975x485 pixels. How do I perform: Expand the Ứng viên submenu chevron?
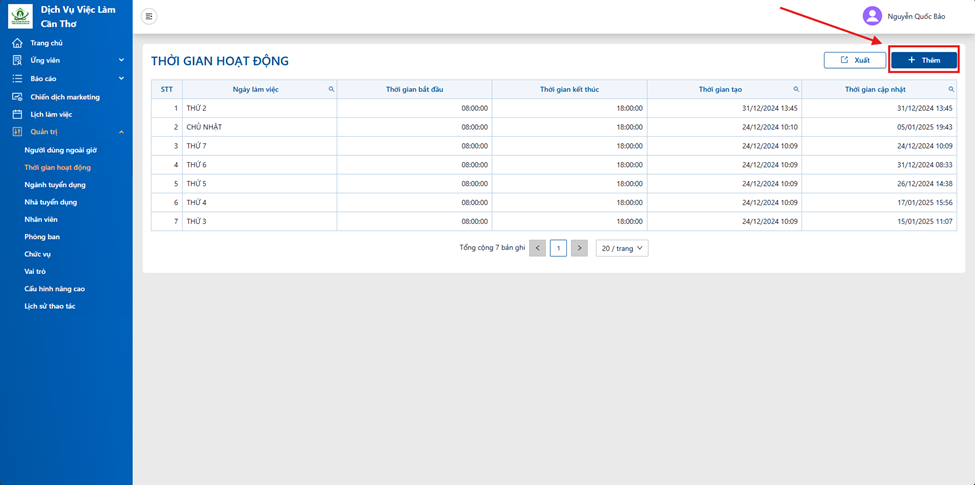(122, 60)
